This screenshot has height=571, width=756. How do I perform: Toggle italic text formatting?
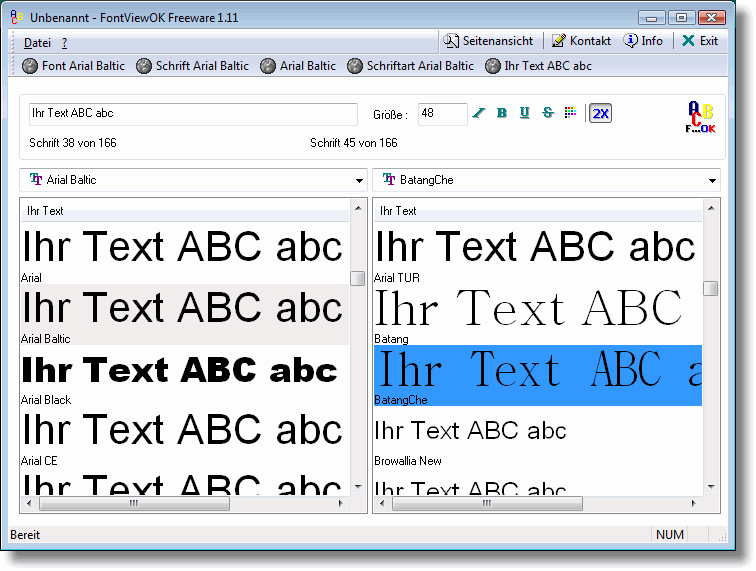click(479, 113)
